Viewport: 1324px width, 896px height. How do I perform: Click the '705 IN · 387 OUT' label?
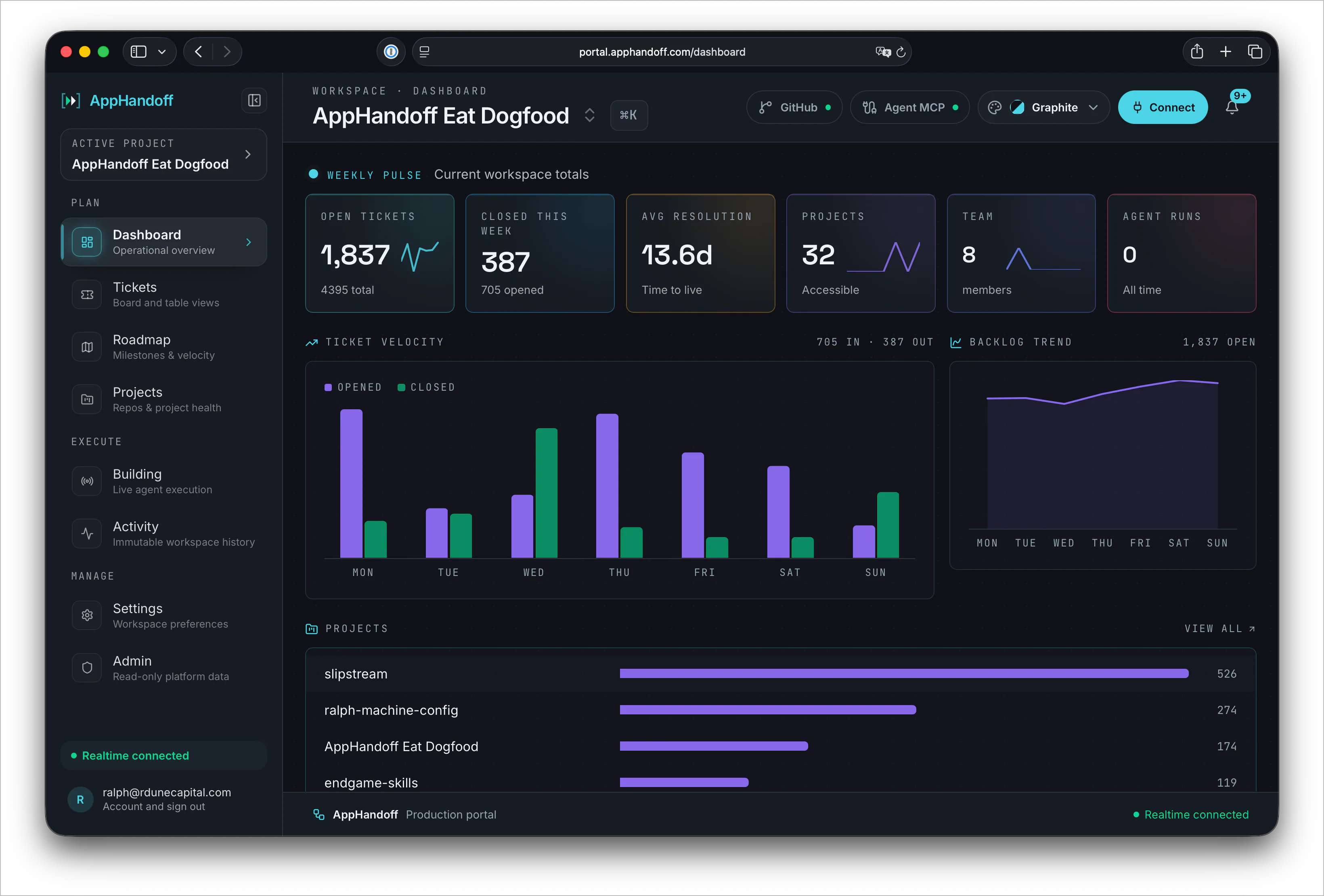pos(875,342)
